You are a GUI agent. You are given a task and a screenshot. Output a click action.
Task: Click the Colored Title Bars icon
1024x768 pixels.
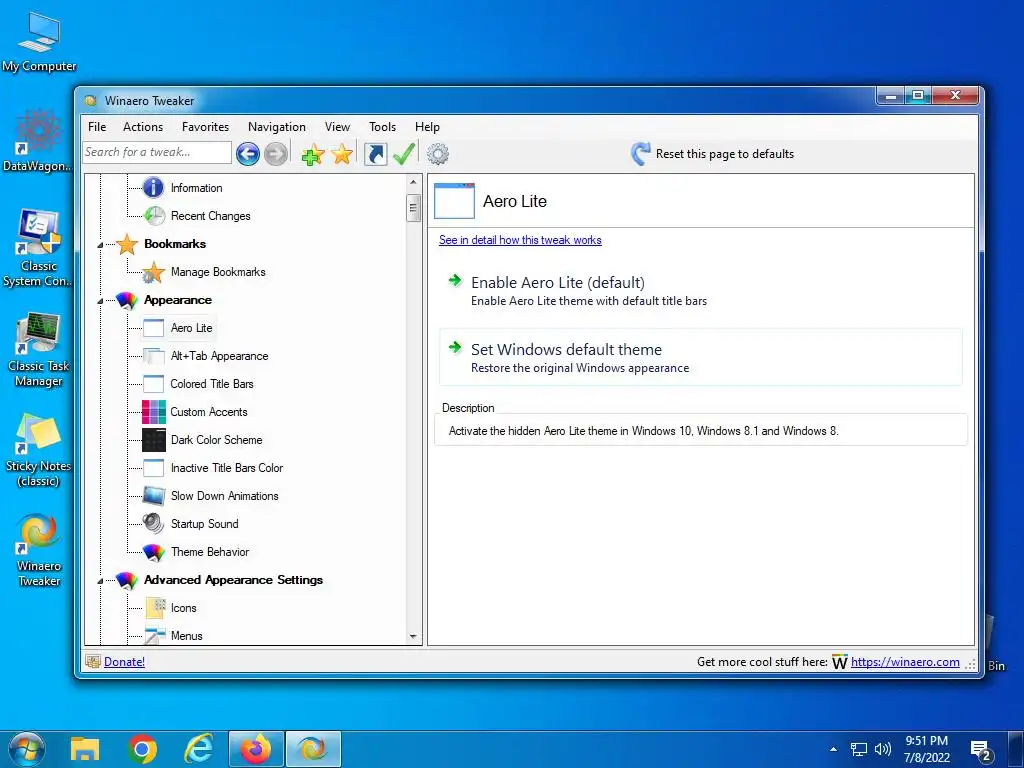click(x=153, y=384)
